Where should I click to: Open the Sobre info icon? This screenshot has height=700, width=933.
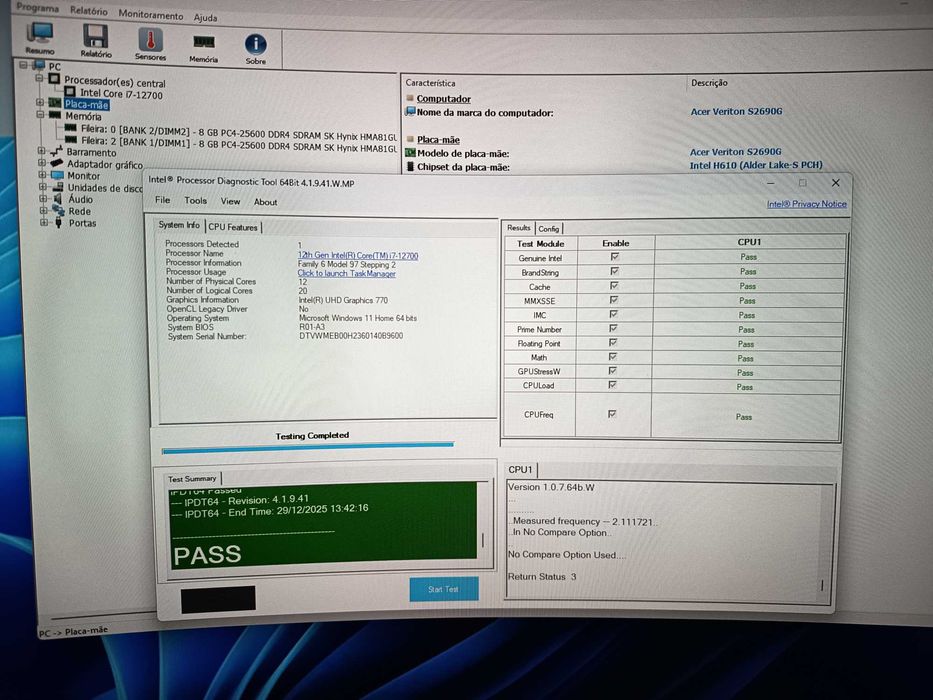[256, 44]
